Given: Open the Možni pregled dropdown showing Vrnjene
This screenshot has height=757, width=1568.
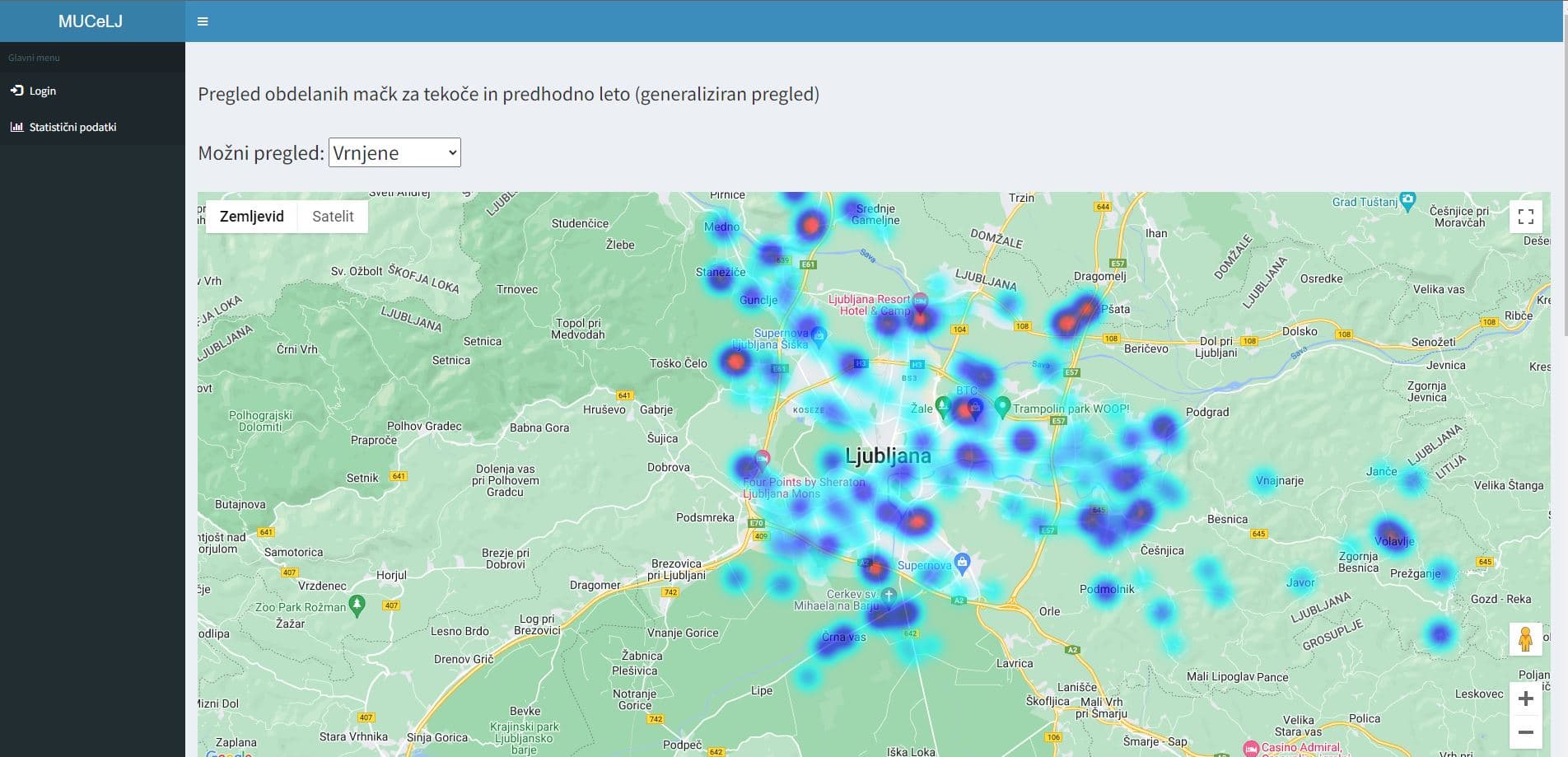Looking at the screenshot, I should coord(394,152).
